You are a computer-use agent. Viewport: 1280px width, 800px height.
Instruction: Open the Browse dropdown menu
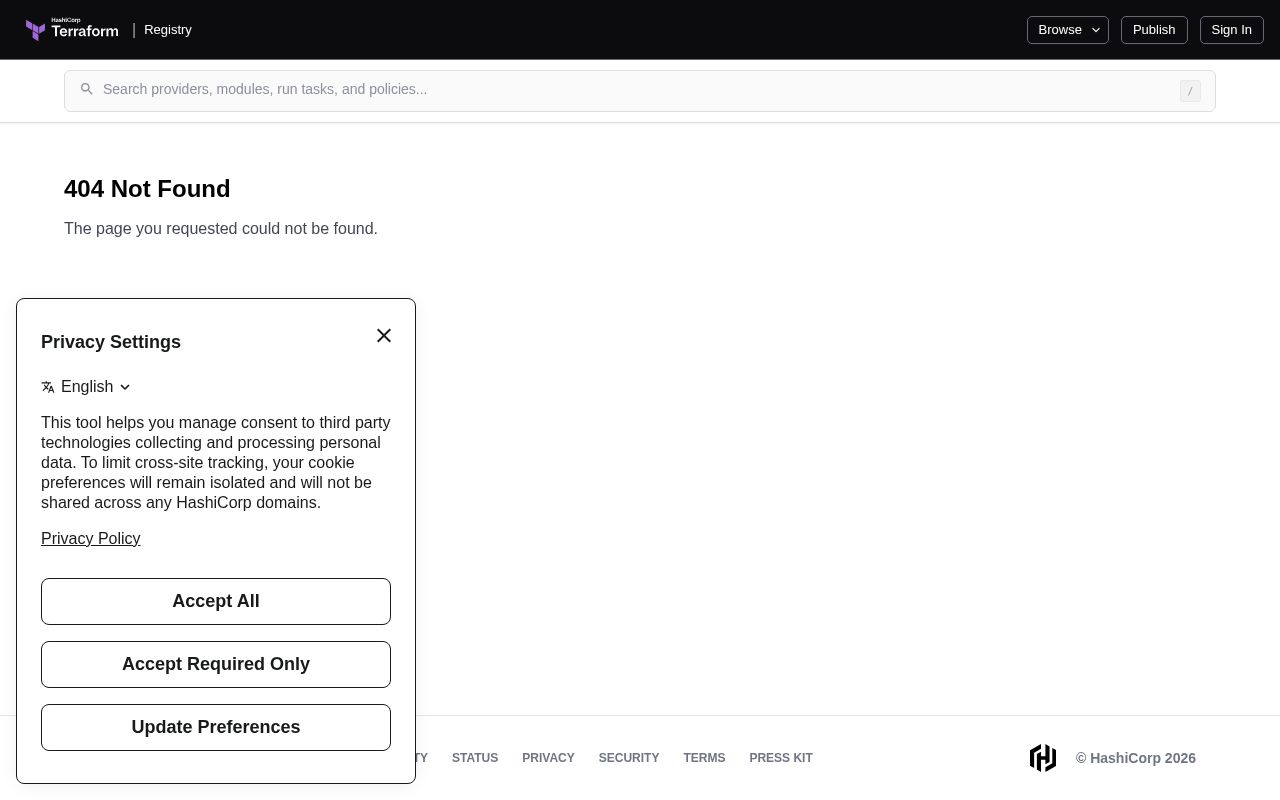click(x=1068, y=30)
